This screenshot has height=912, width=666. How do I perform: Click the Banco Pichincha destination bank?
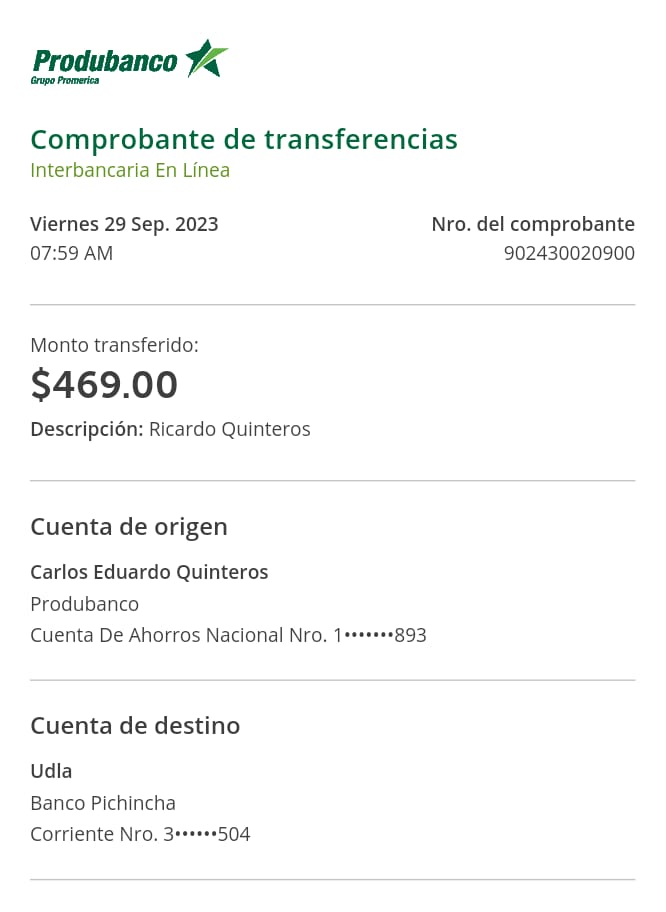(102, 803)
